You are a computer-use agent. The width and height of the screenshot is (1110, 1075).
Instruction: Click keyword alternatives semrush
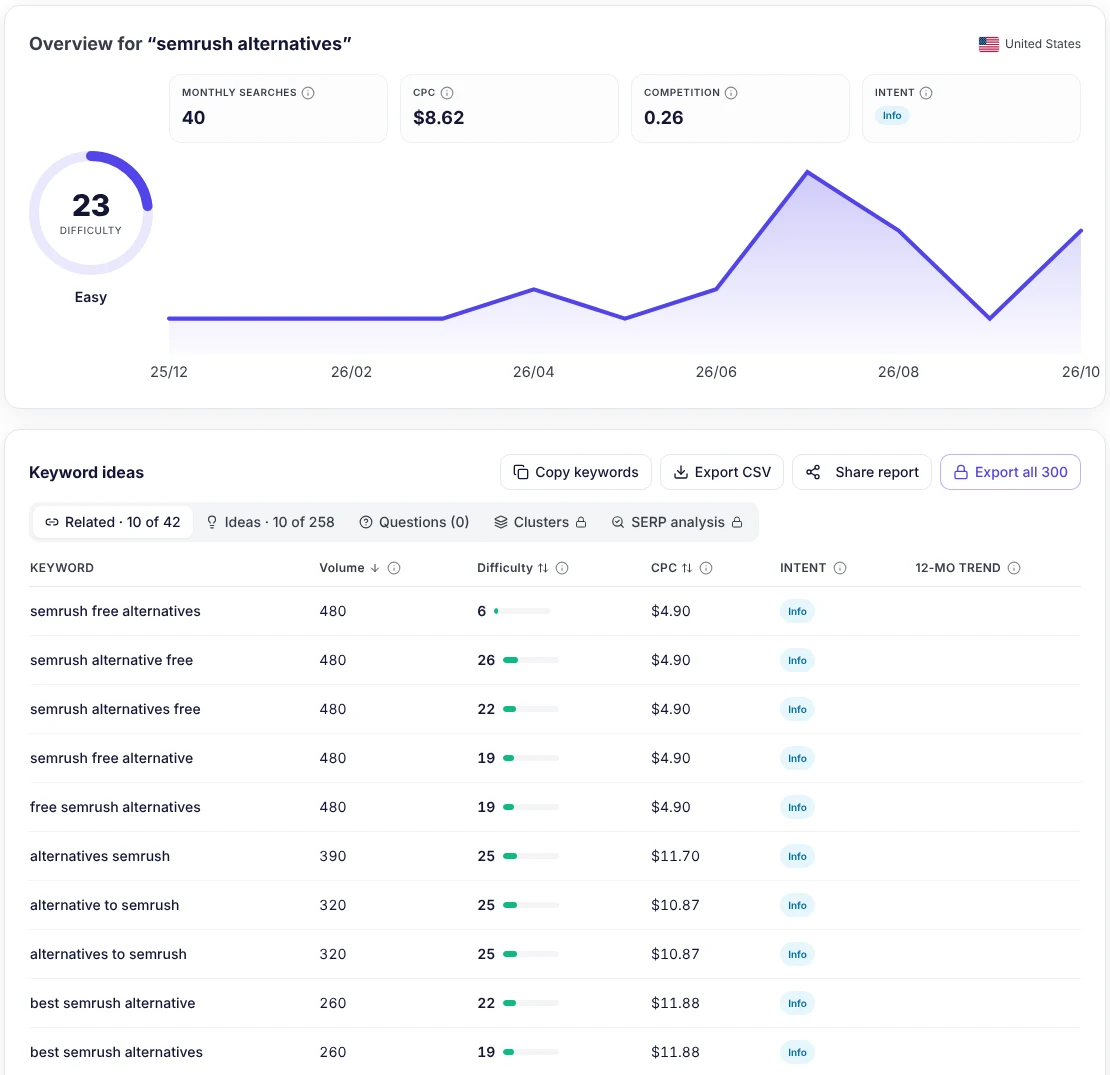coord(100,856)
